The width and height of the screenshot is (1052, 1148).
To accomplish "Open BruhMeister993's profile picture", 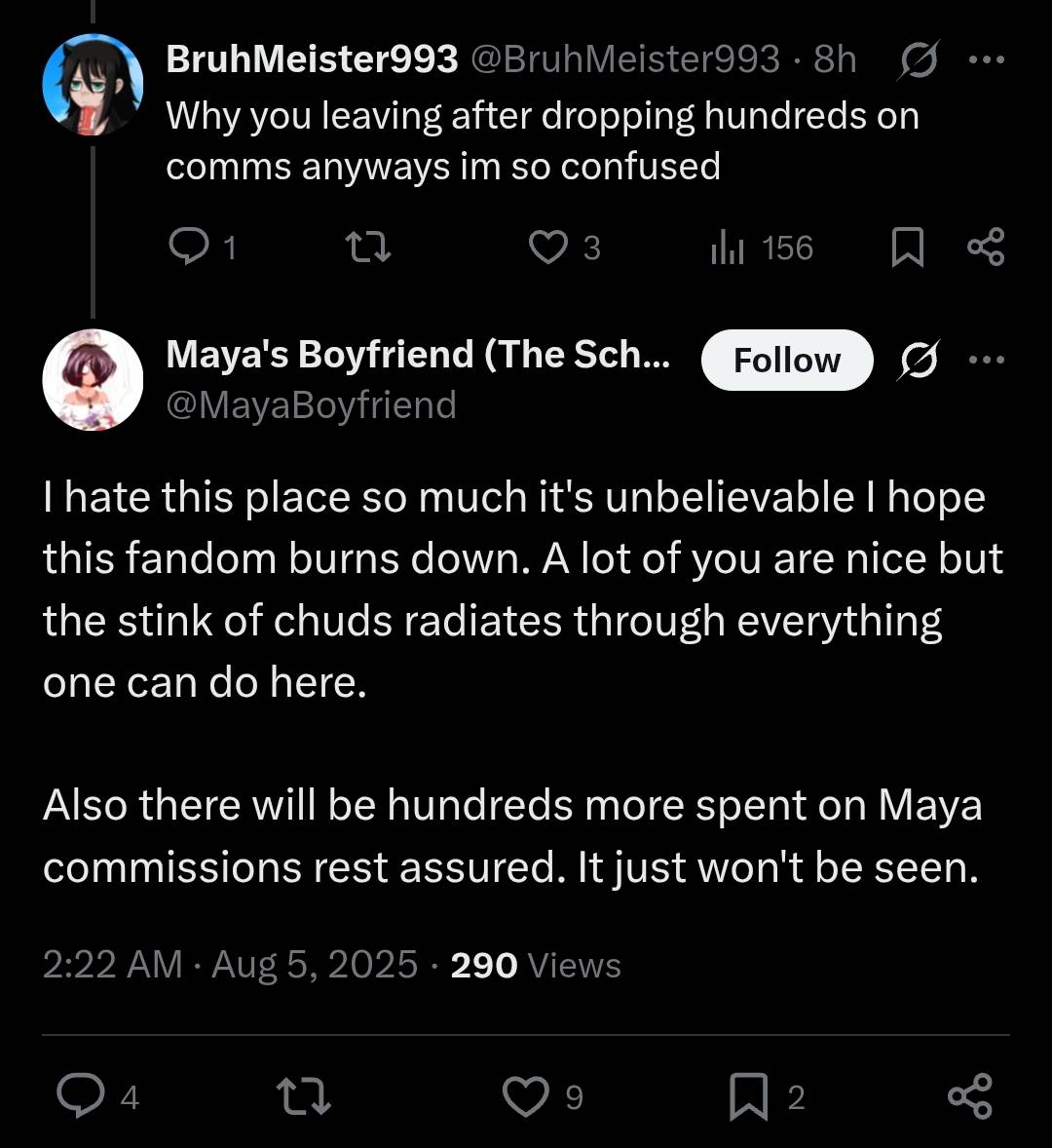I will pyautogui.click(x=93, y=85).
